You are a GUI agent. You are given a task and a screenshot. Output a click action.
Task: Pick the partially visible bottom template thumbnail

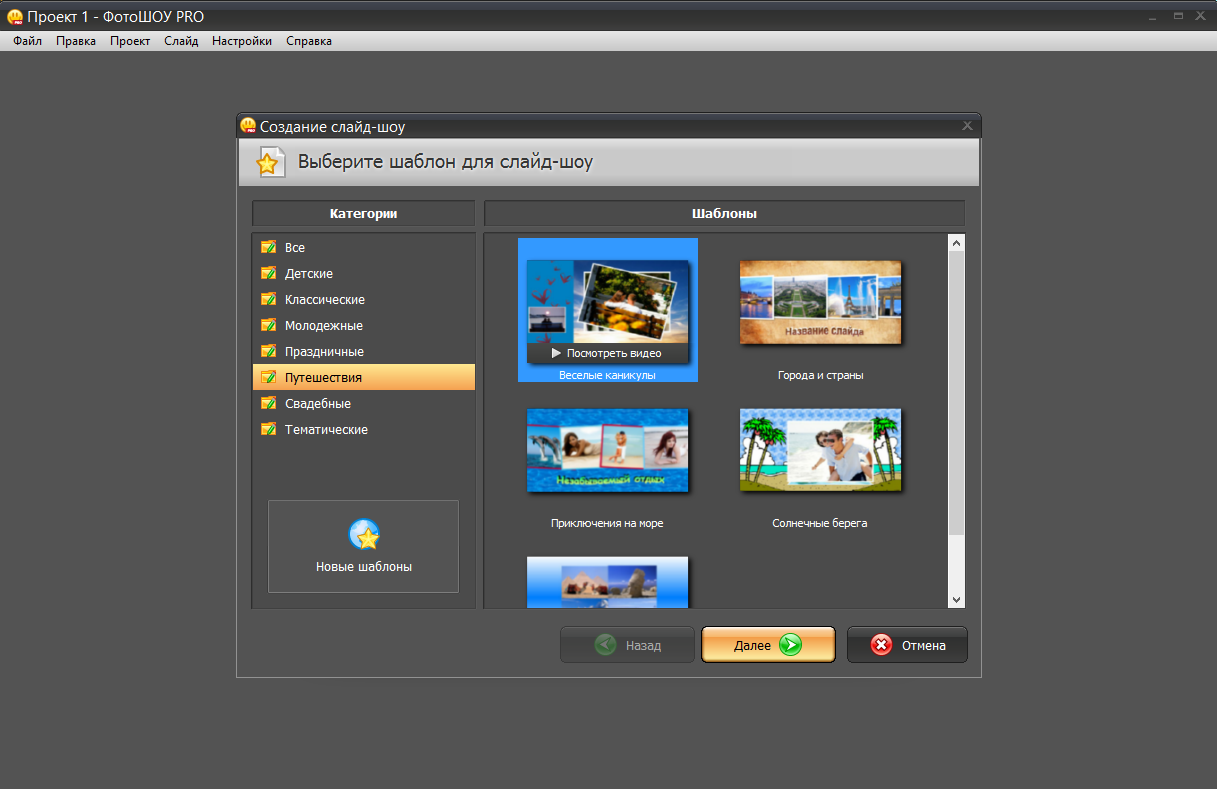tap(608, 582)
